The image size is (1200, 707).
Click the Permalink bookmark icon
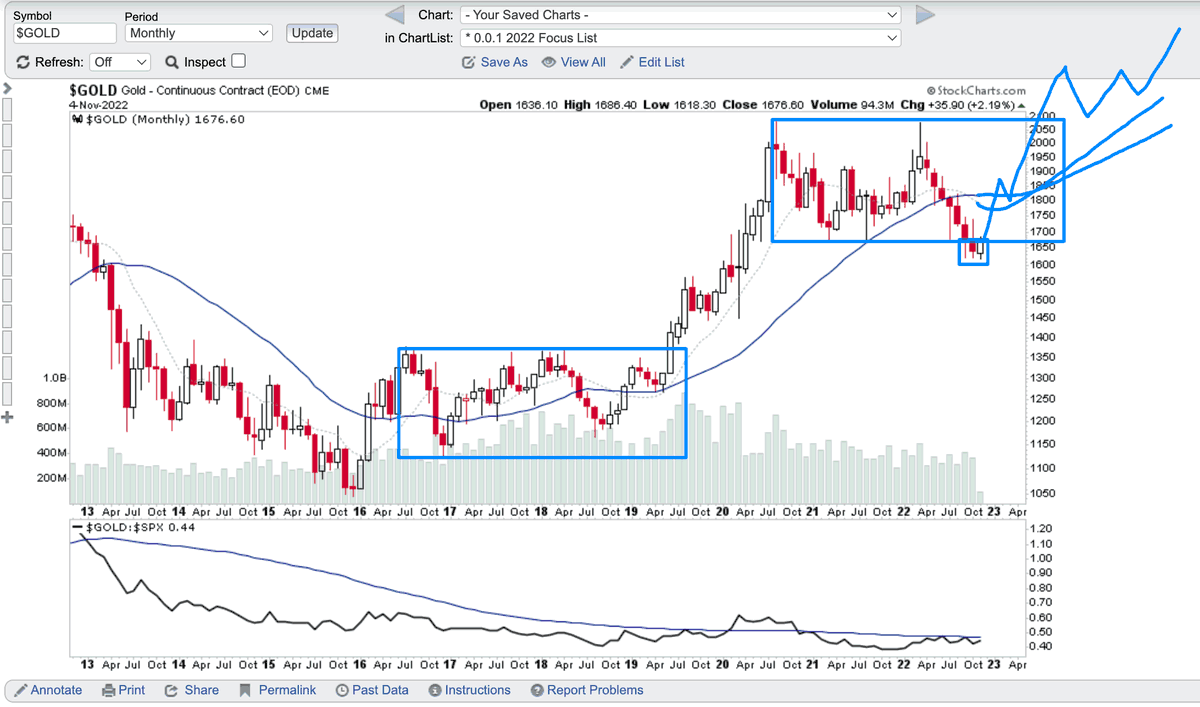pos(245,690)
